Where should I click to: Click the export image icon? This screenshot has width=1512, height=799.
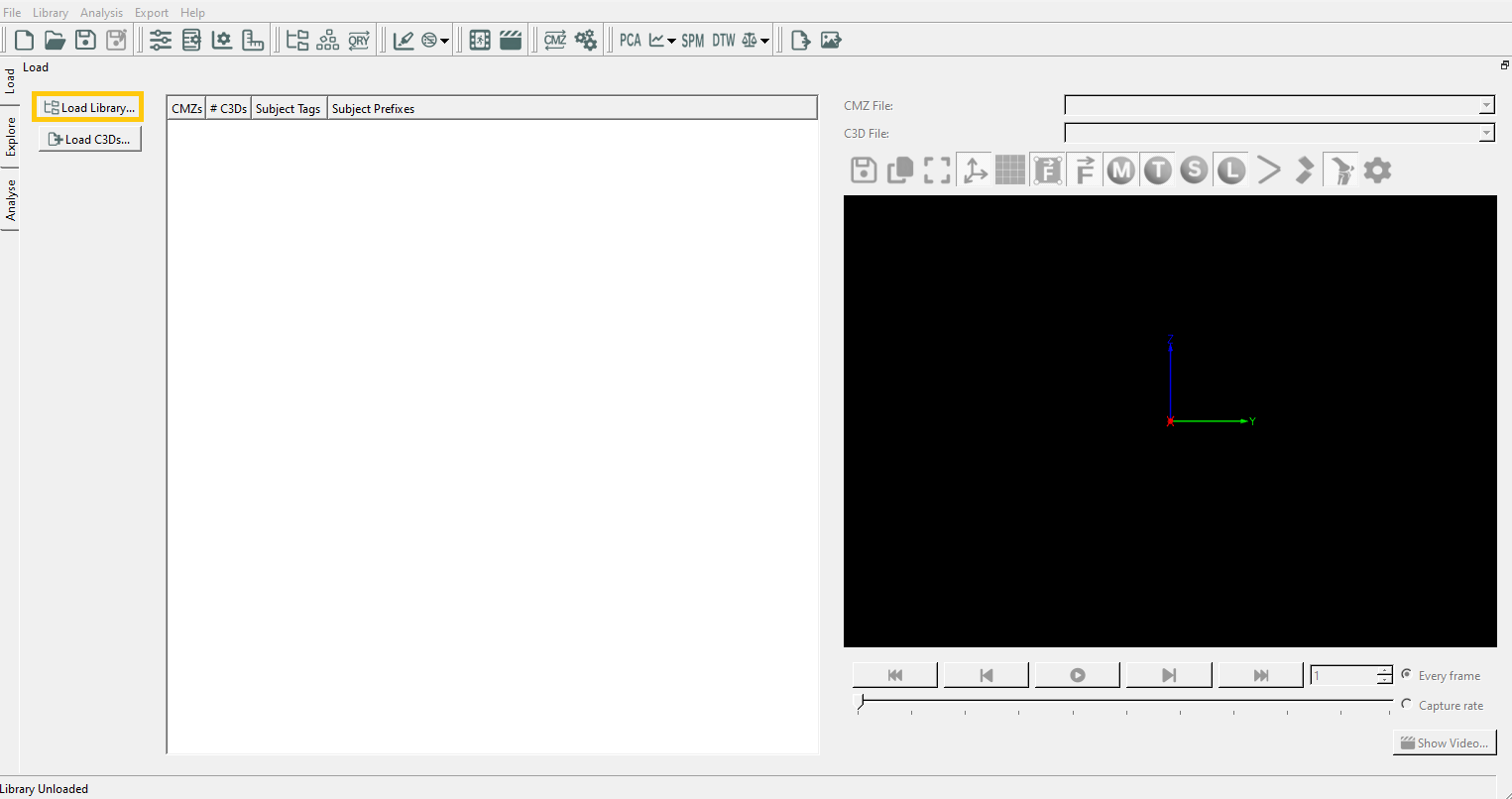pyautogui.click(x=831, y=40)
